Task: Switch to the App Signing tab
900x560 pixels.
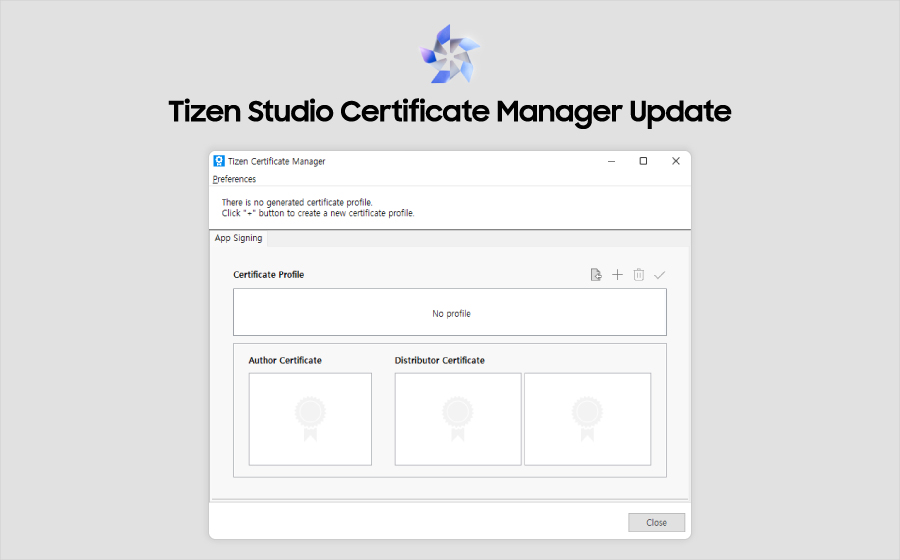Action: click(x=238, y=238)
